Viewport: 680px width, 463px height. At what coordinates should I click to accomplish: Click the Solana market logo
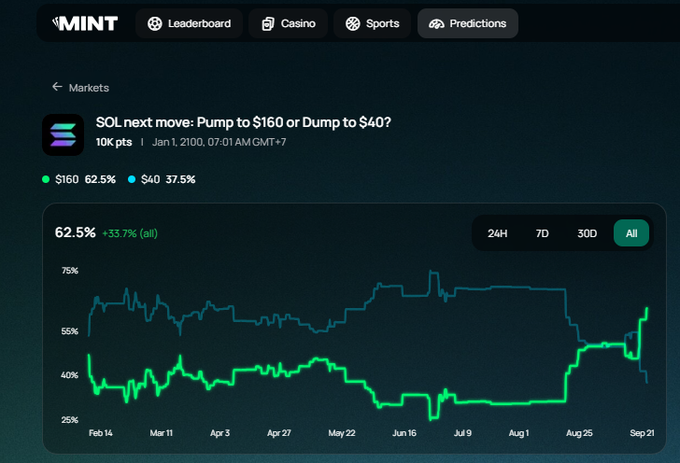click(x=63, y=135)
